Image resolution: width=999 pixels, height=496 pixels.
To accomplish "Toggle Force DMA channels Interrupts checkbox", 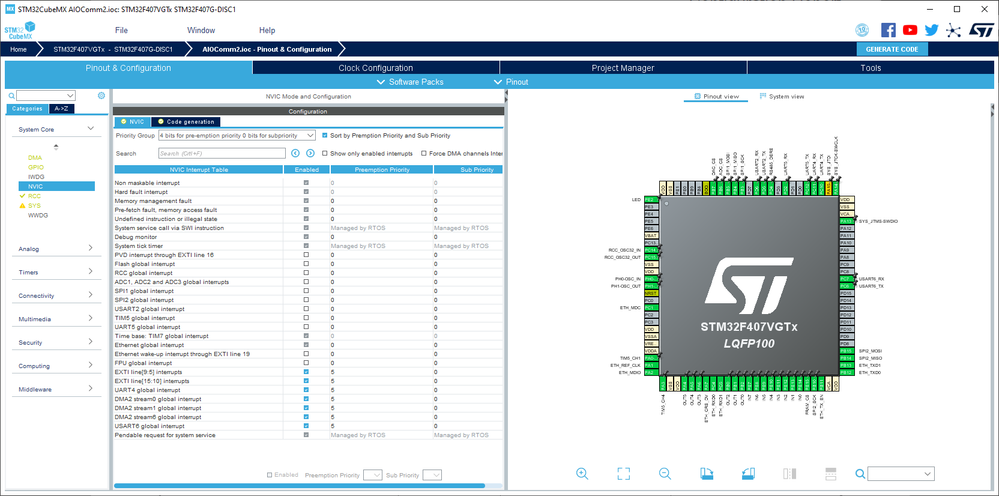I will click(424, 153).
